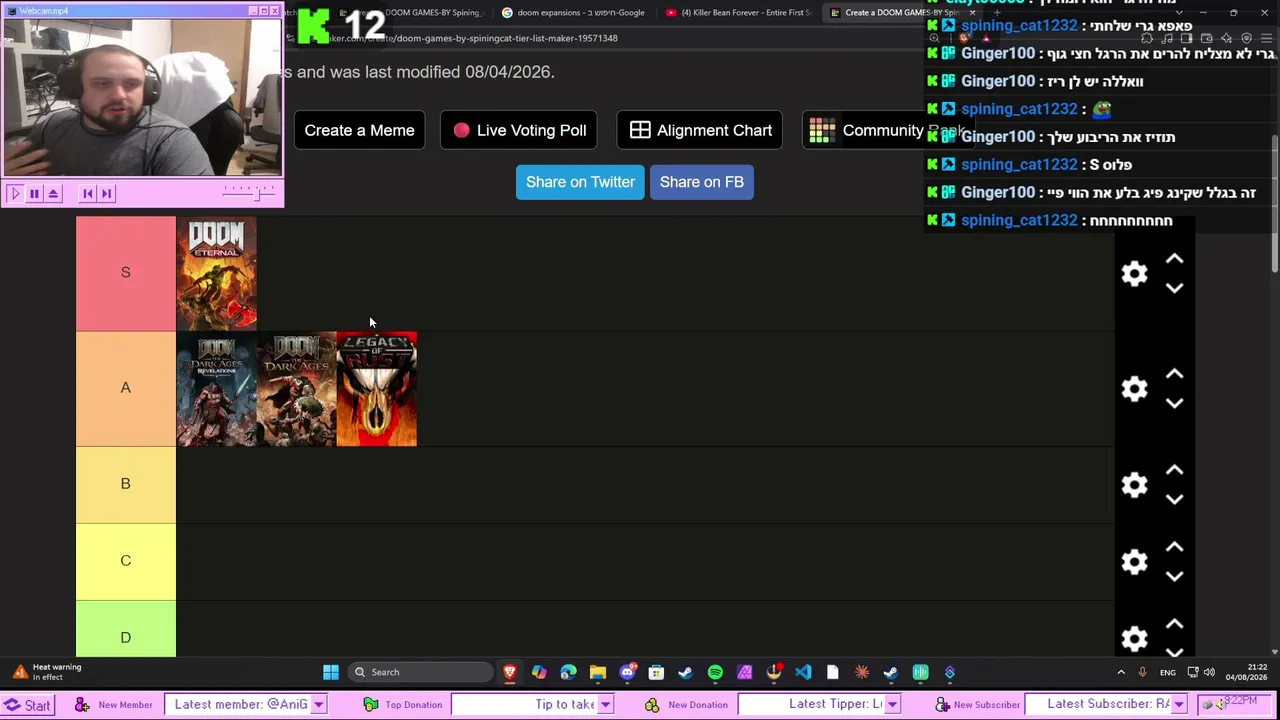This screenshot has width=1280, height=720.
Task: Open Brave browser from the taskbar
Action: click(510, 672)
